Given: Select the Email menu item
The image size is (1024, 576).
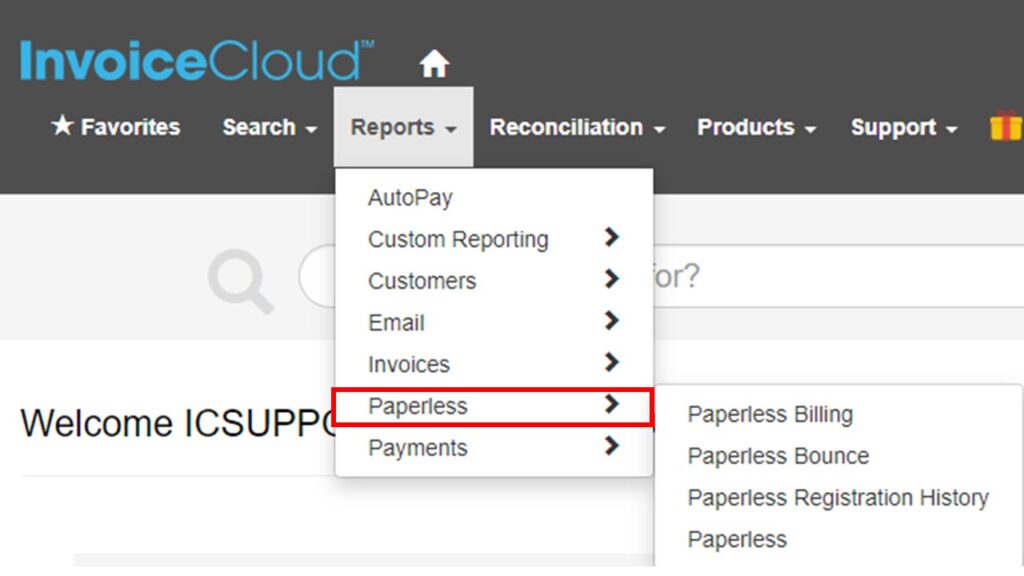Looking at the screenshot, I should coord(396,323).
